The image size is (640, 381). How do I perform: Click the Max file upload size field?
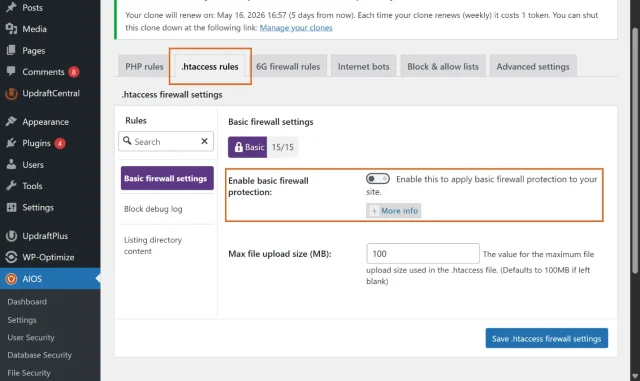423,254
